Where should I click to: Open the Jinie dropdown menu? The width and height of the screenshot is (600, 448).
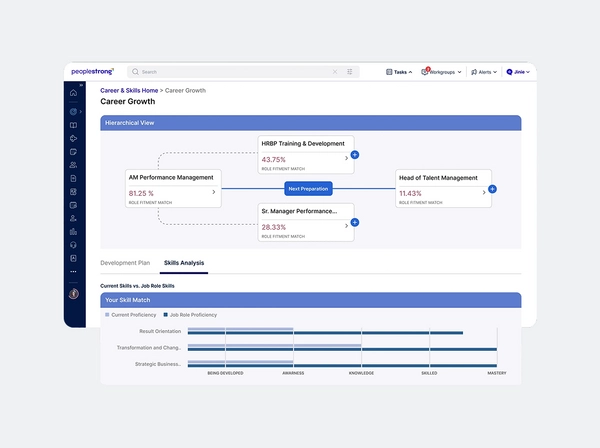518,72
